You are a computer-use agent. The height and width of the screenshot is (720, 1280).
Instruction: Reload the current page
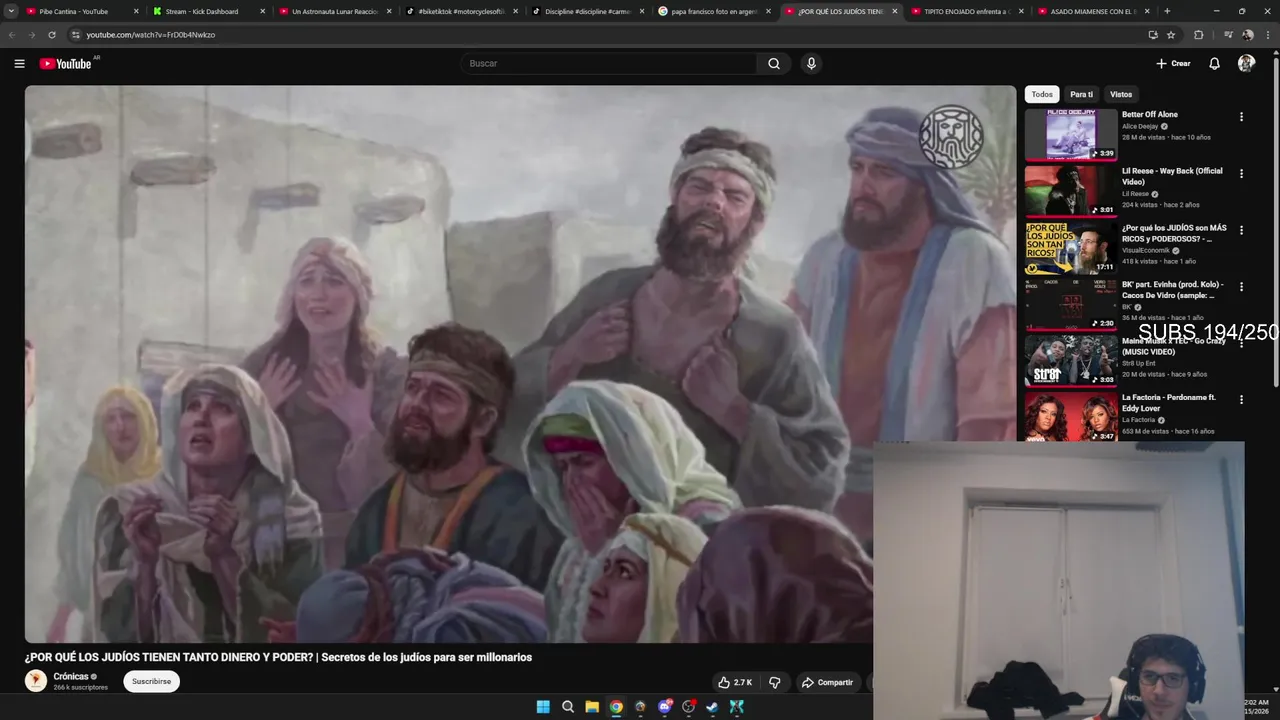click(x=52, y=34)
